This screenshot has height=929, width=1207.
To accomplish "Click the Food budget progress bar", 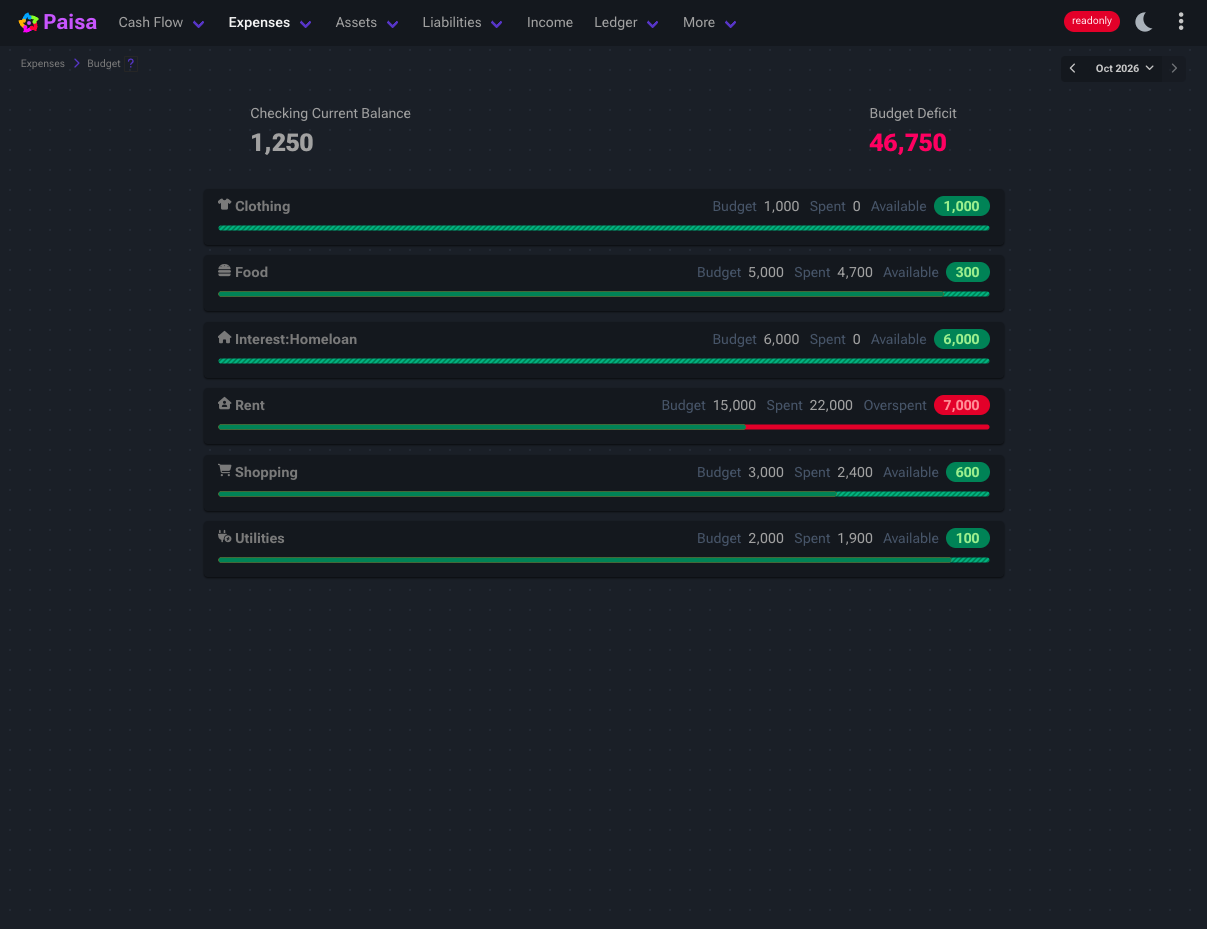I will 604,294.
